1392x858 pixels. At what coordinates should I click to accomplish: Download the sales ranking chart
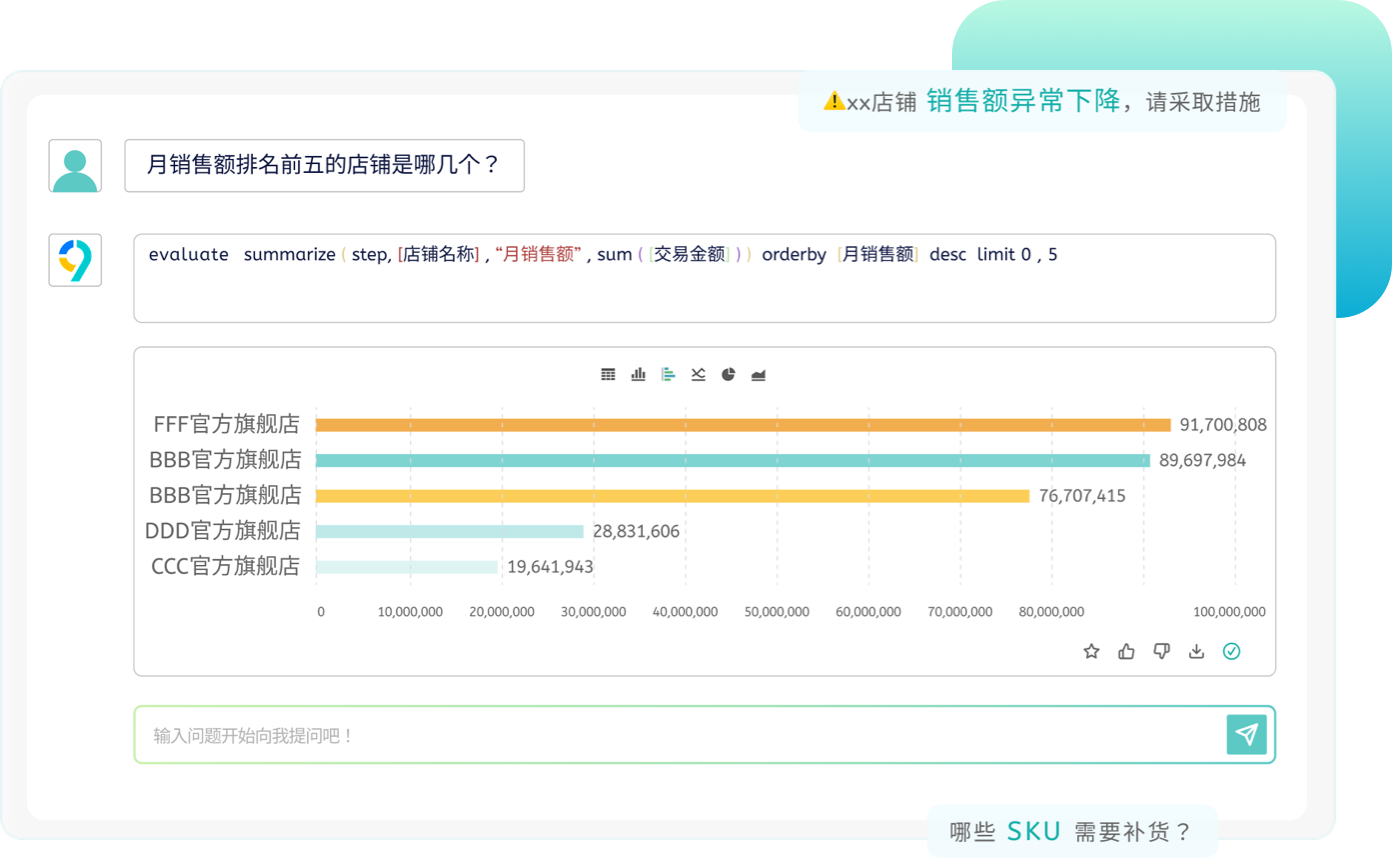tap(1196, 651)
